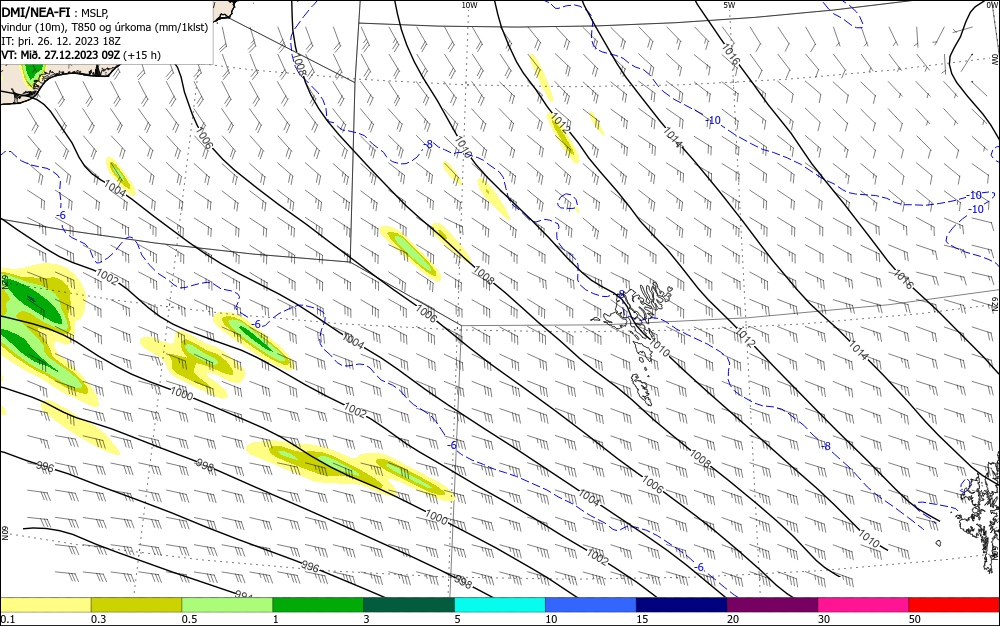Screen dimensions: 1000x626
Task: Choose the navy 15–20 legend swatch
Action: (x=682, y=605)
